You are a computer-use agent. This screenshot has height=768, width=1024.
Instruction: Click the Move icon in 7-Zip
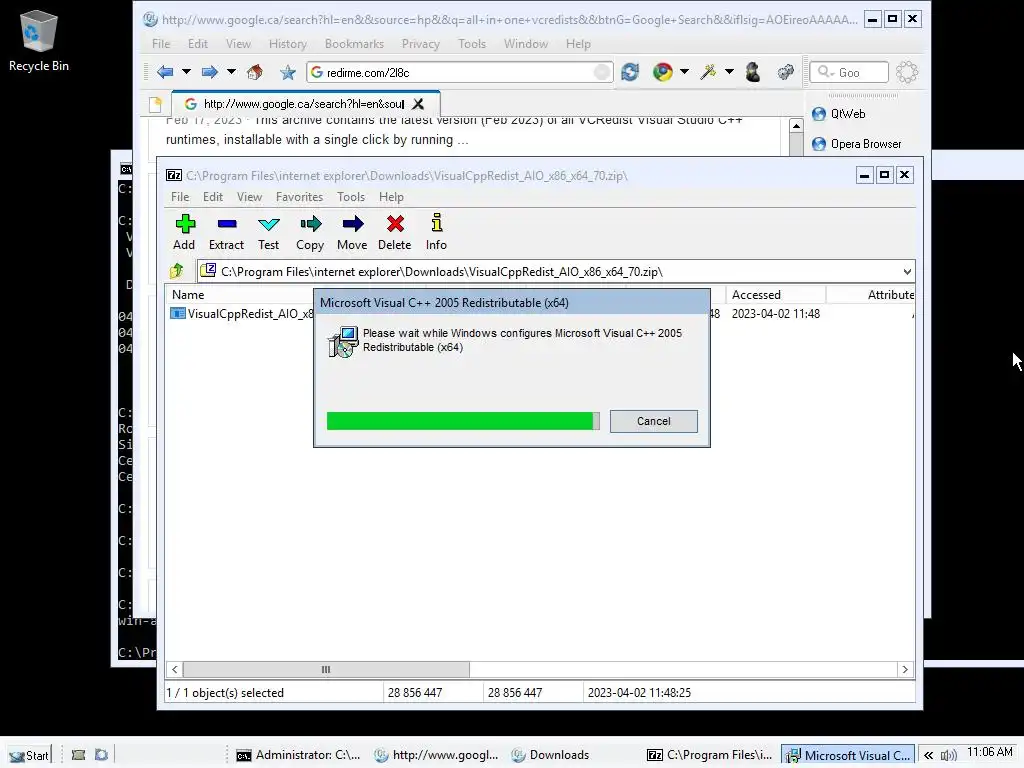click(353, 232)
